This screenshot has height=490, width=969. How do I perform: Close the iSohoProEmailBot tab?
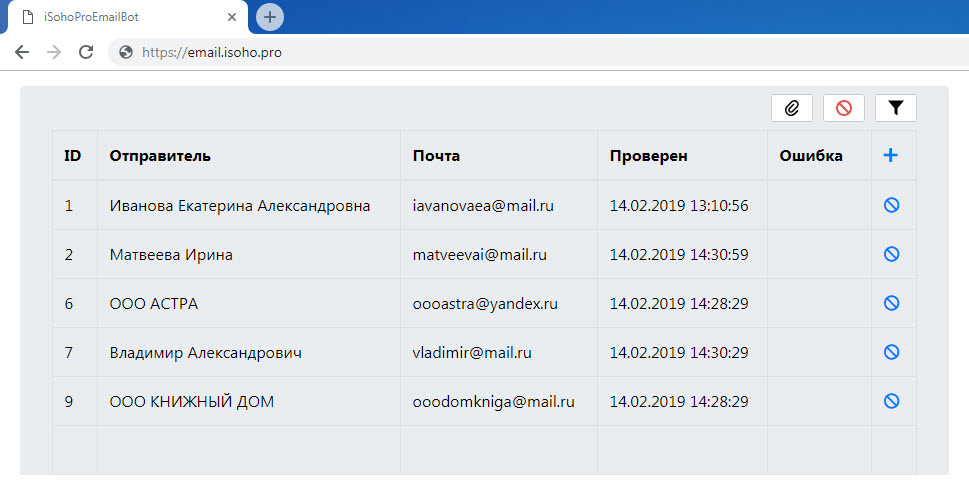coord(232,17)
